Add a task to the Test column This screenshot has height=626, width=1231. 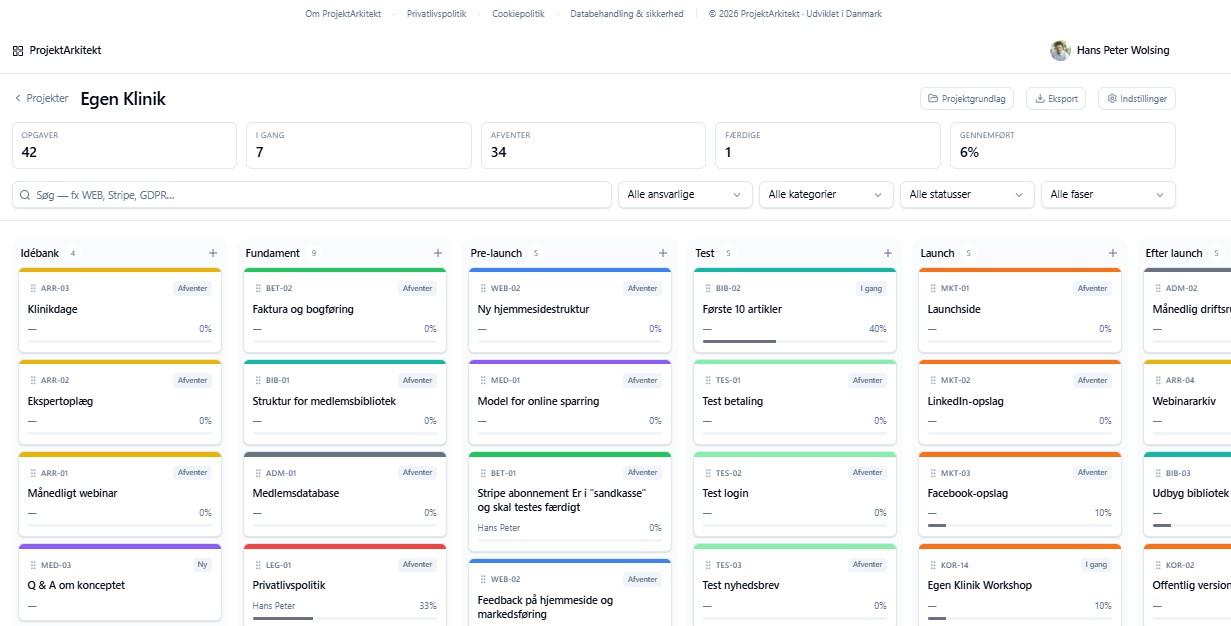(x=888, y=253)
